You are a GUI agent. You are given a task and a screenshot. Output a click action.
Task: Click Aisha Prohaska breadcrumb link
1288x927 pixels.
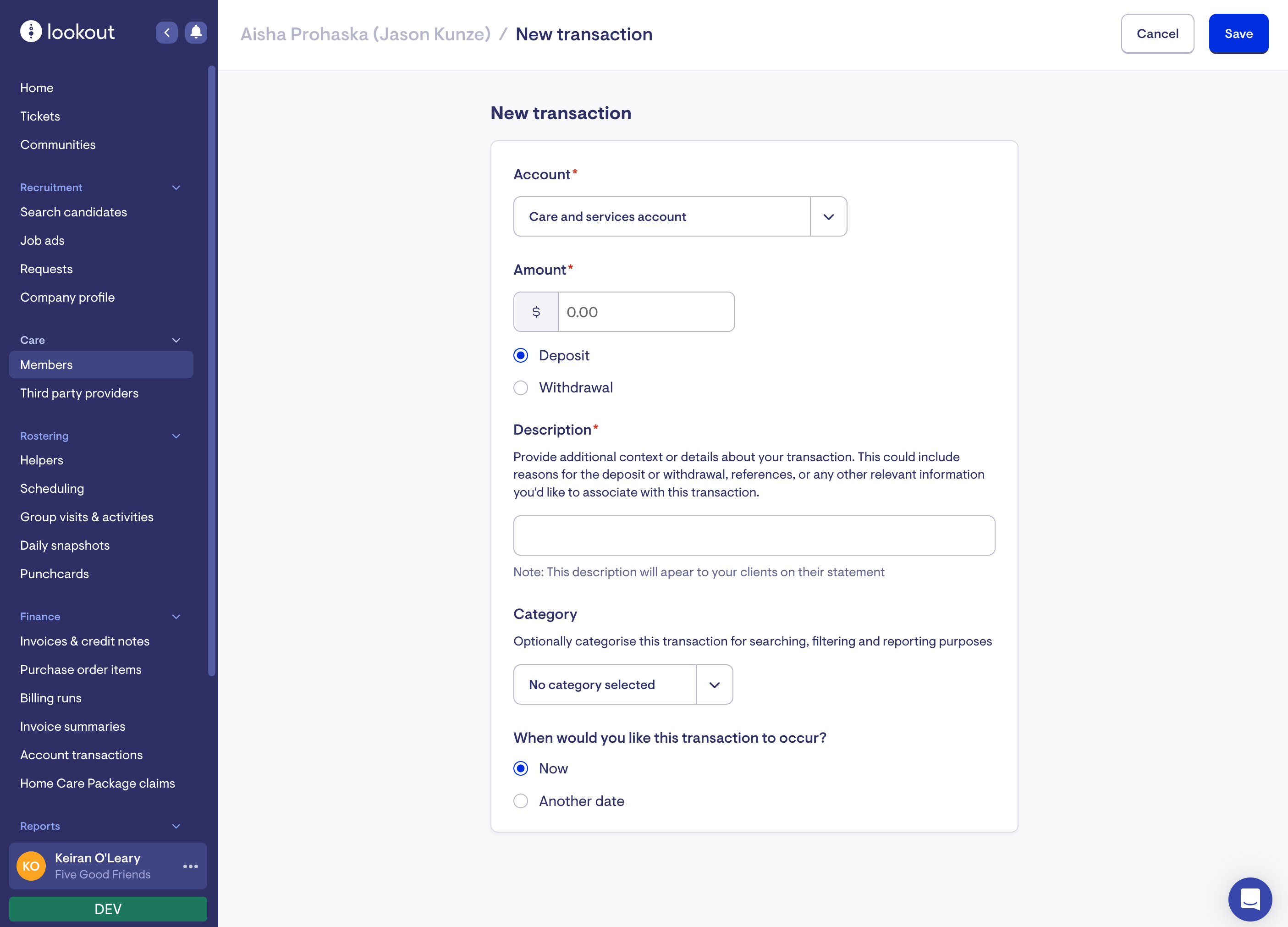(365, 34)
